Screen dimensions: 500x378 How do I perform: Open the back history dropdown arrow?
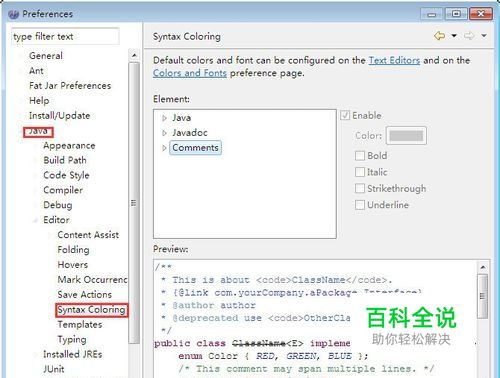(454, 35)
